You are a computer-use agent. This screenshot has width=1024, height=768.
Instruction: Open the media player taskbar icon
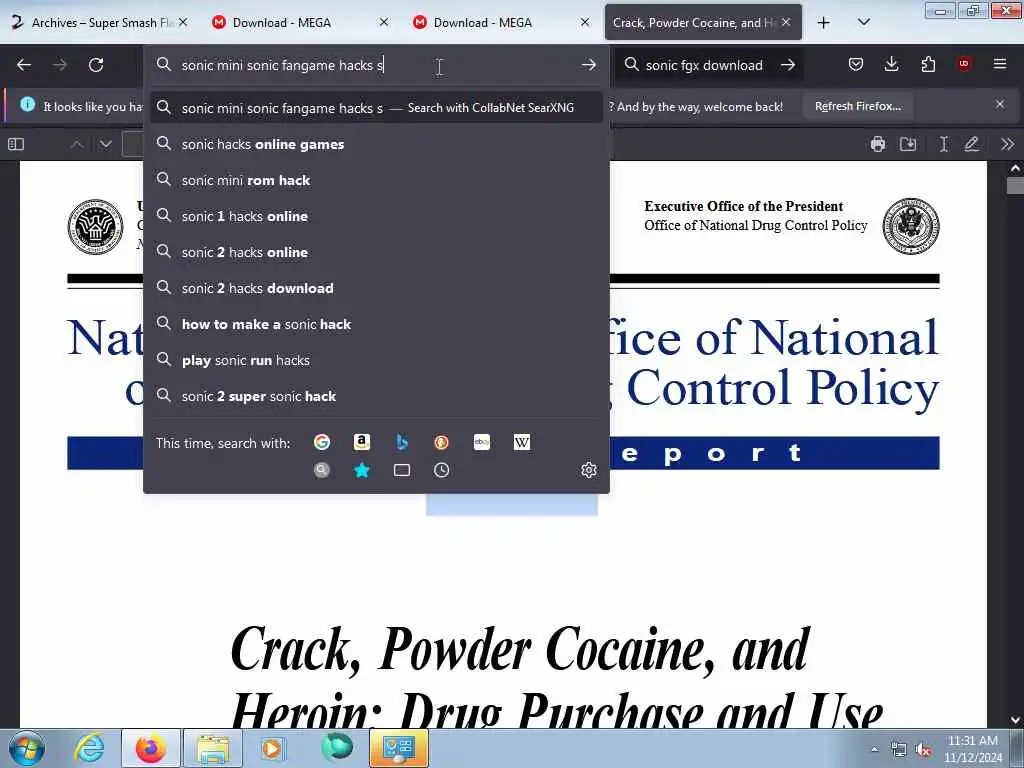coord(273,749)
